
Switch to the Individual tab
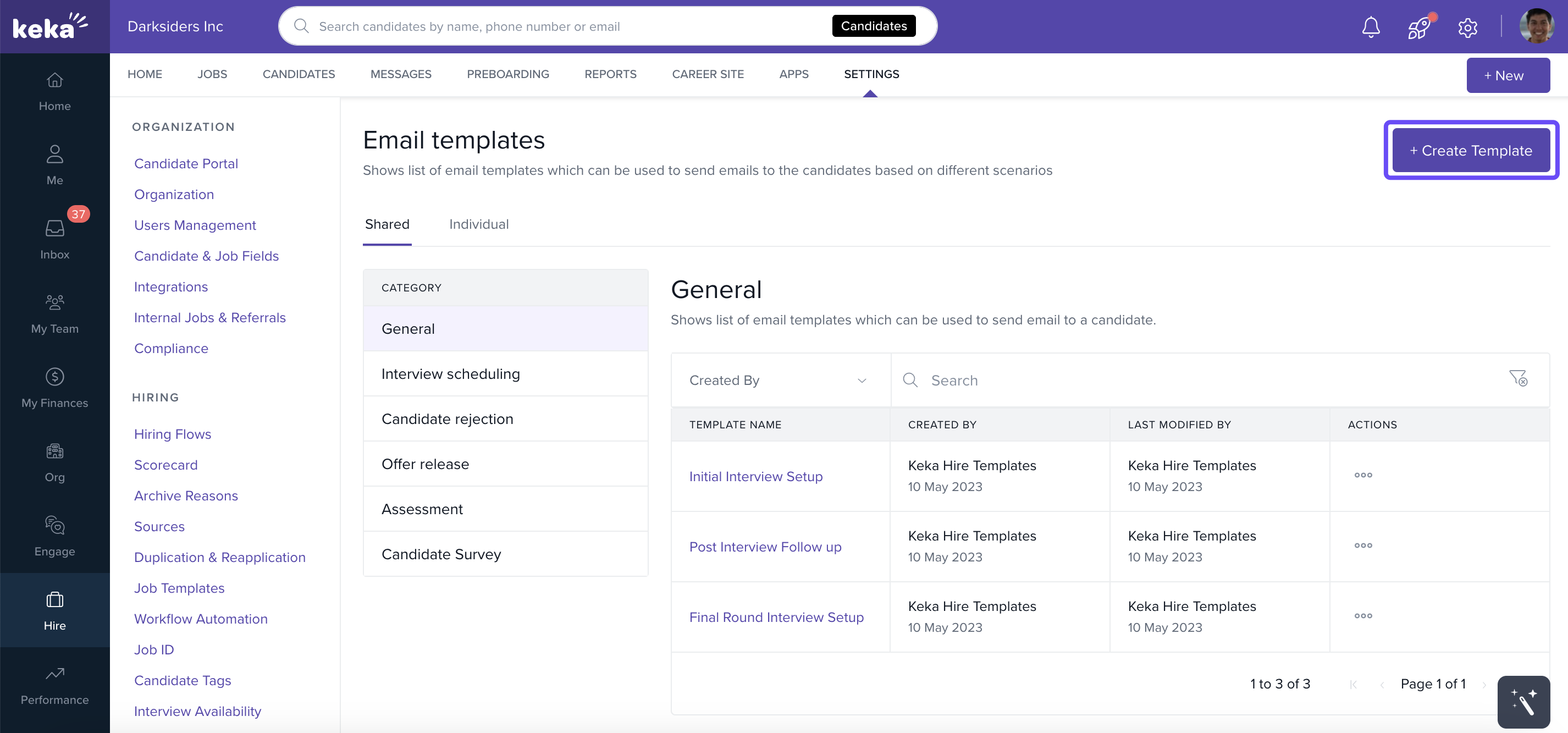478,224
